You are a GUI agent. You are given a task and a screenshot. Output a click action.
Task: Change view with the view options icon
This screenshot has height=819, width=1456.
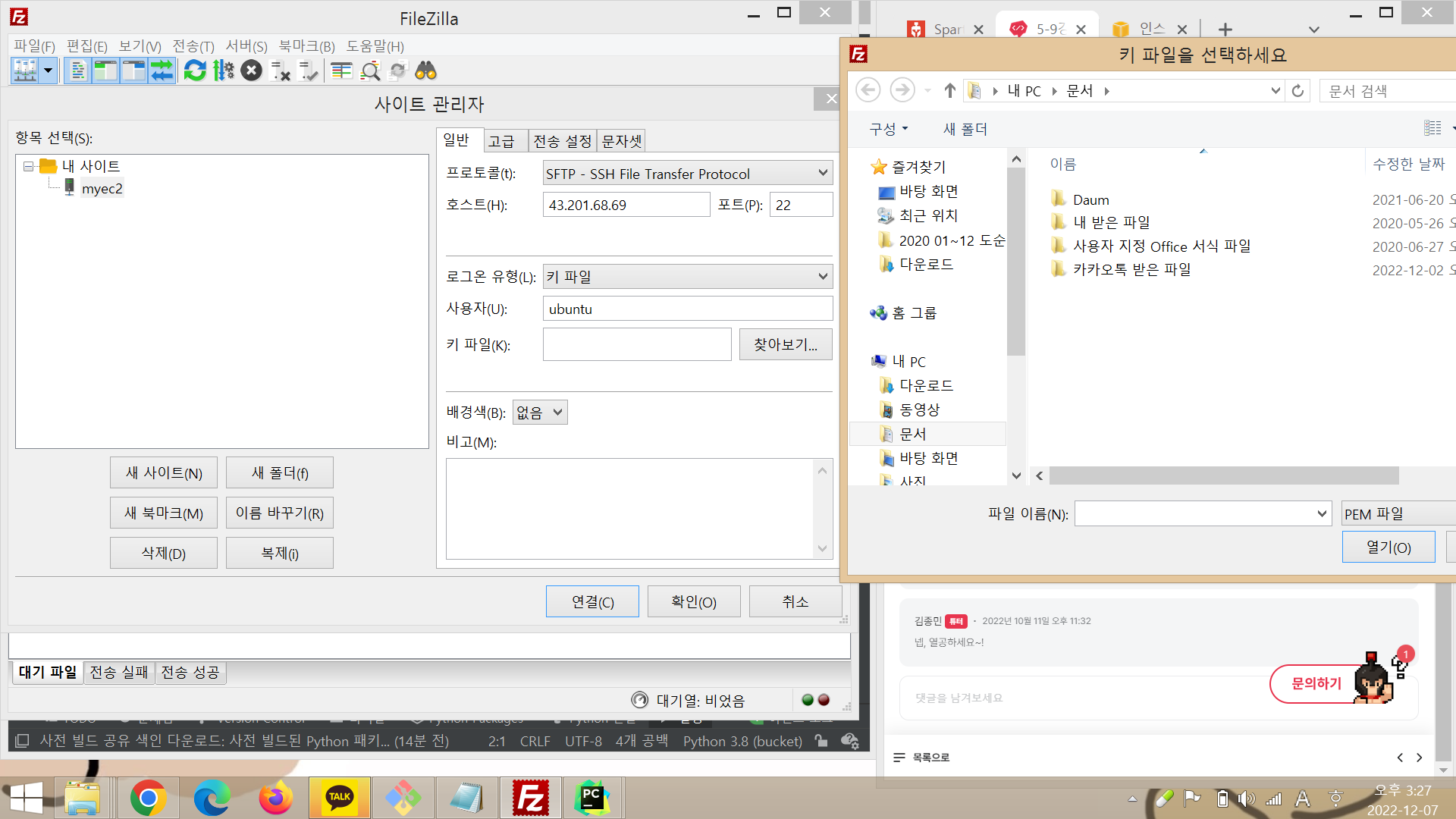click(1432, 128)
